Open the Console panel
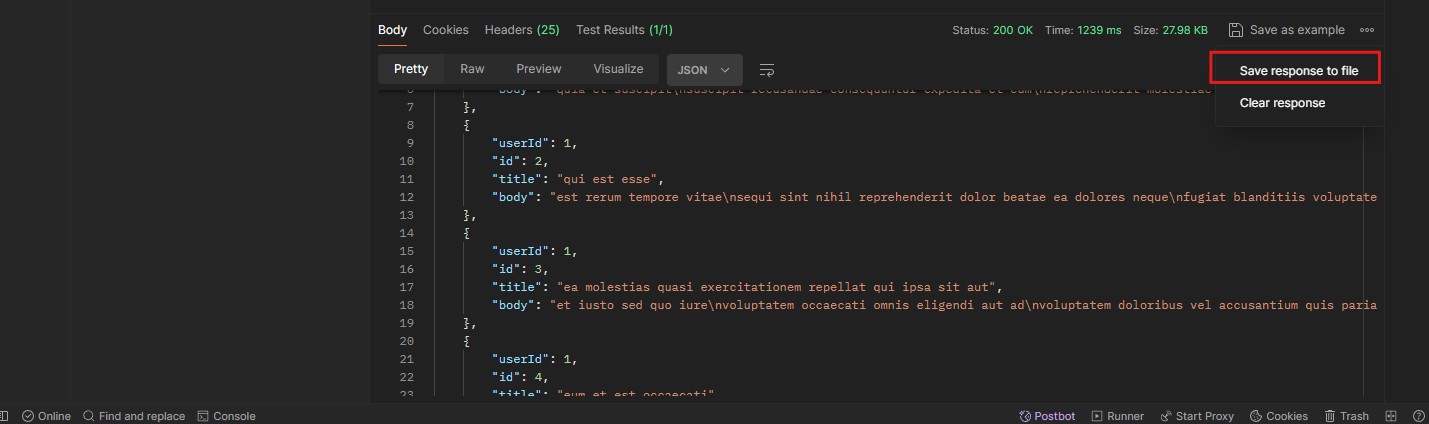This screenshot has height=424, width=1429. 226,416
